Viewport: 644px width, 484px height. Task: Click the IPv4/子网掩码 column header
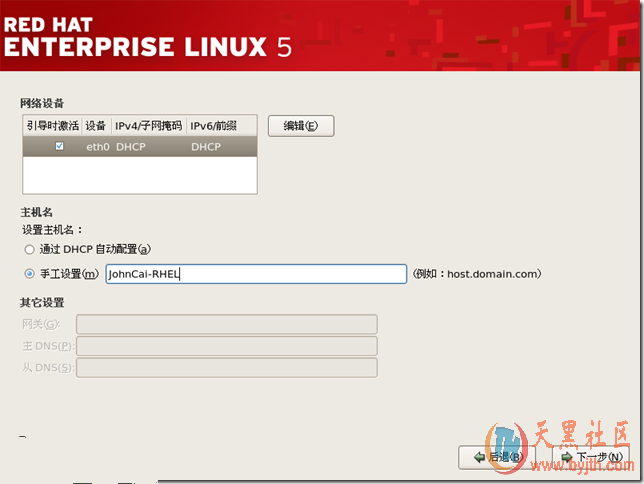click(x=148, y=126)
